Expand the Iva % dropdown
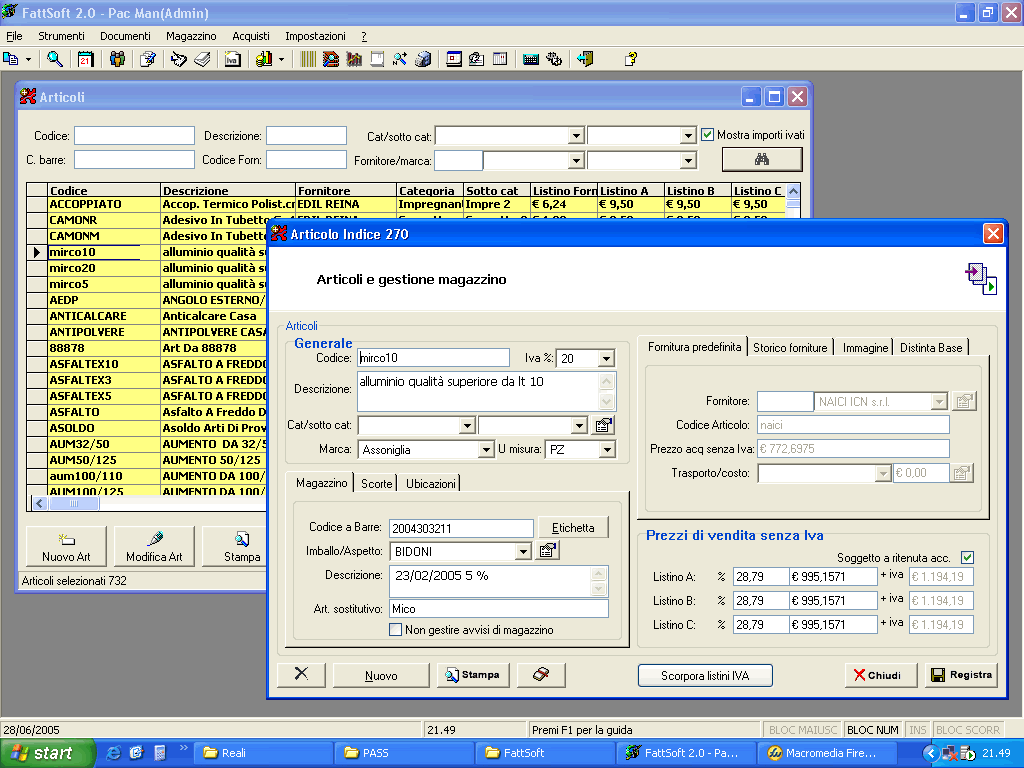1024x768 pixels. (x=606, y=359)
